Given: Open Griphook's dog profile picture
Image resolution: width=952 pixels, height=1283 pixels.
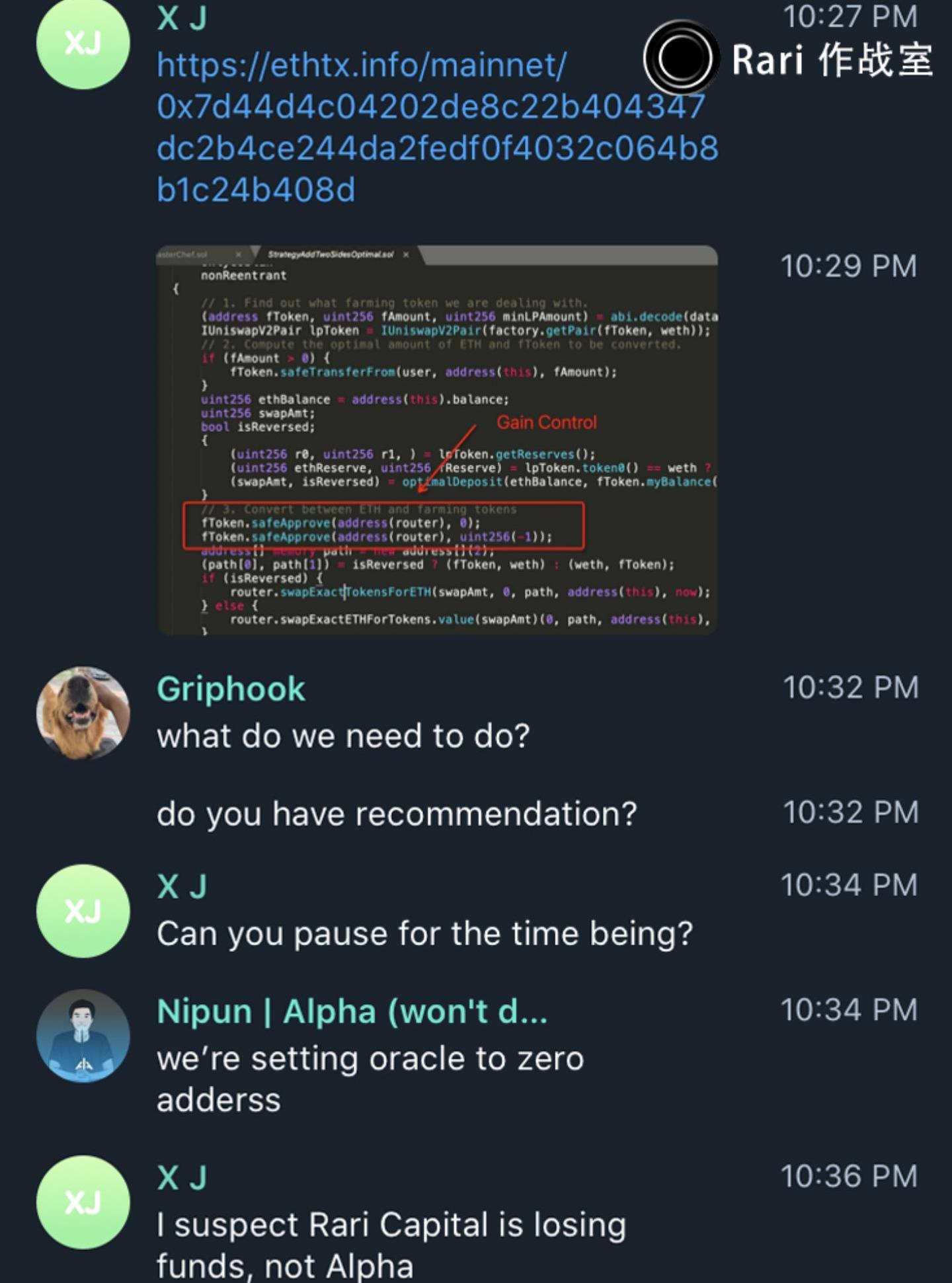Looking at the screenshot, I should [x=83, y=713].
